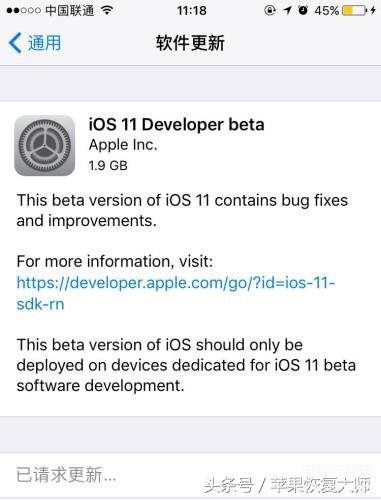Tap the 中国联通 carrier label
This screenshot has height=500, width=381.
coord(70,10)
